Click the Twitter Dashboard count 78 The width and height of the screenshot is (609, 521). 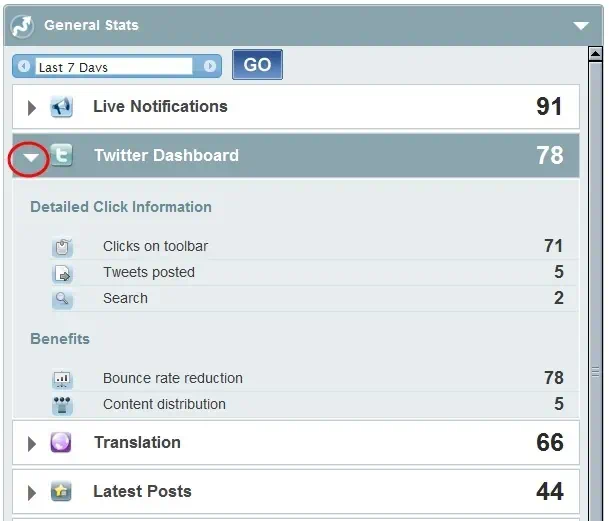click(550, 155)
